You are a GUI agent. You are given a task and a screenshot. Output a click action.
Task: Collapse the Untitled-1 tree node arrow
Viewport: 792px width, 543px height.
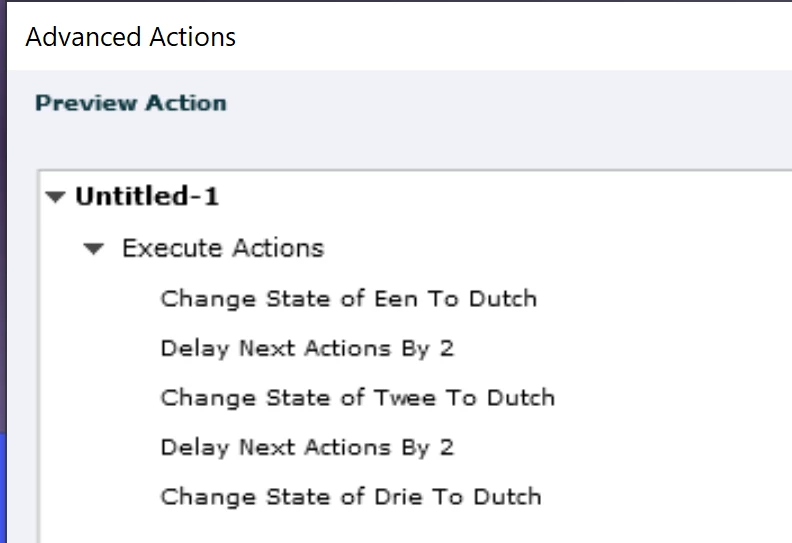(x=55, y=196)
